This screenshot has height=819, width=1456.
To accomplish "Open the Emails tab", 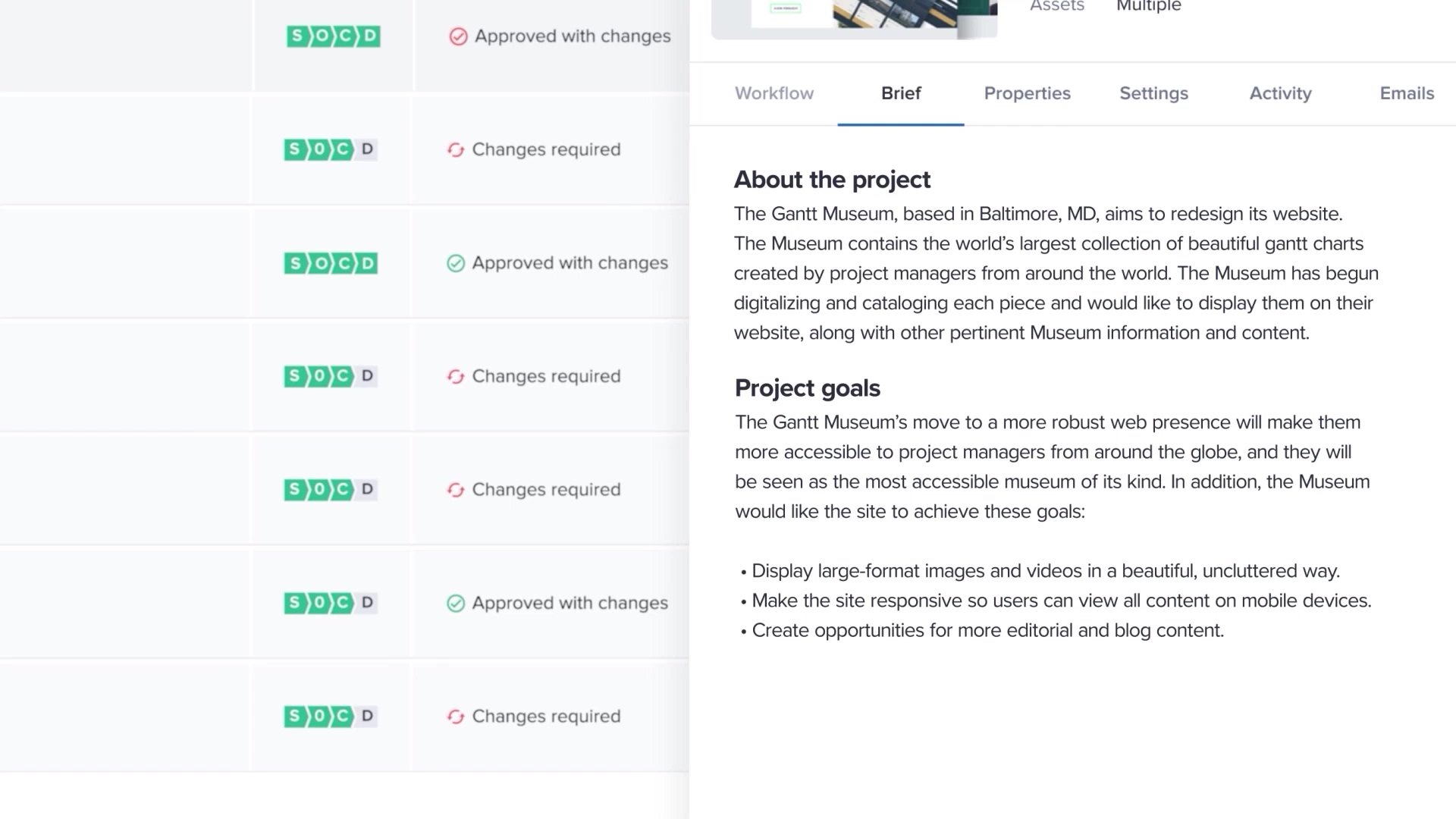I will [x=1407, y=93].
